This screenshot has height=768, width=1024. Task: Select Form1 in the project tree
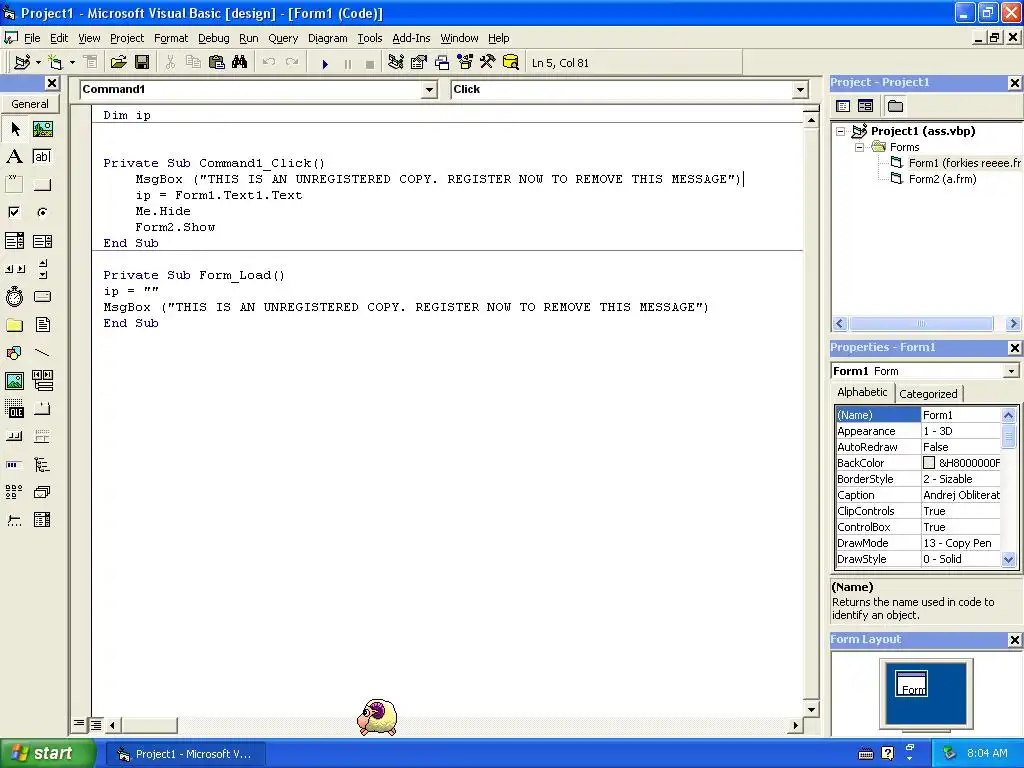pyautogui.click(x=964, y=163)
